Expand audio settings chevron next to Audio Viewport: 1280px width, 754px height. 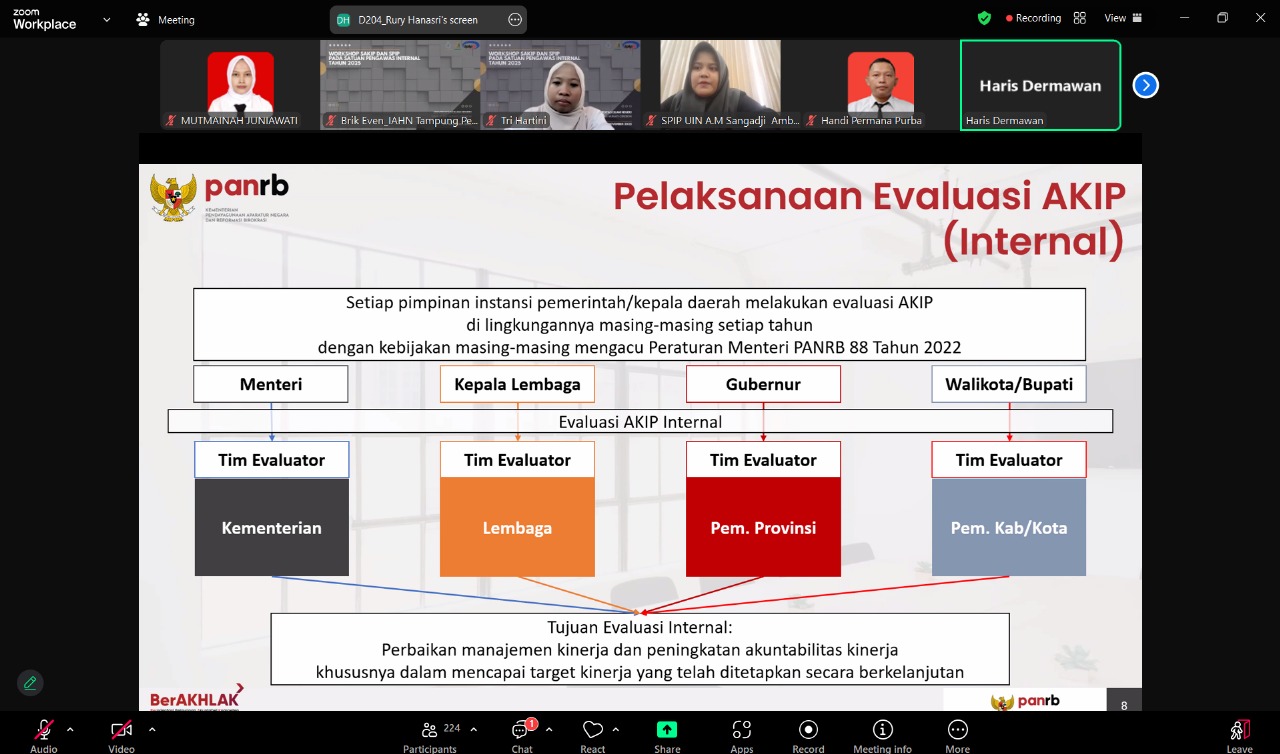pos(70,729)
